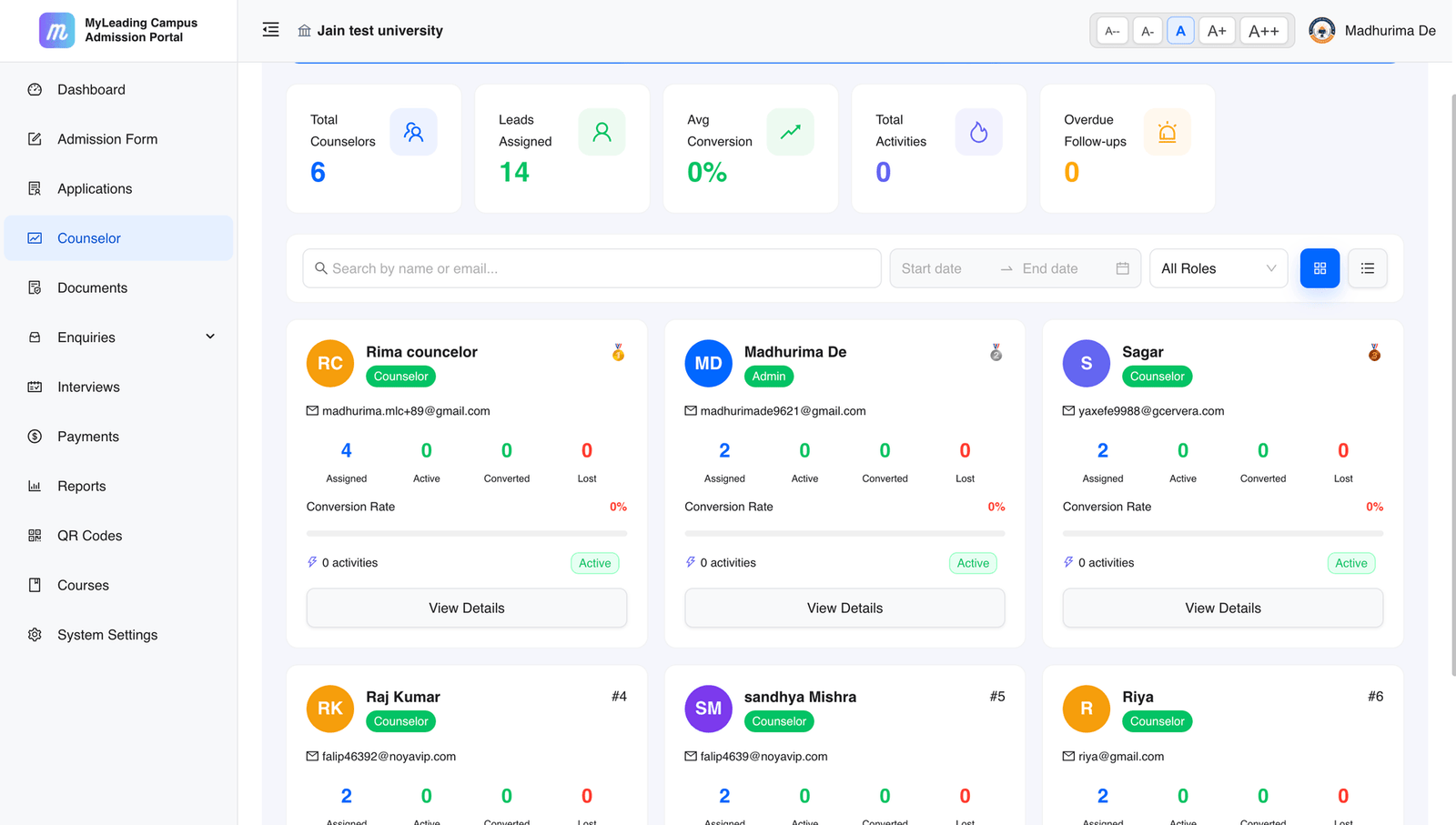Click the System Settings gear icon
This screenshot has width=1456, height=825.
tap(35, 635)
